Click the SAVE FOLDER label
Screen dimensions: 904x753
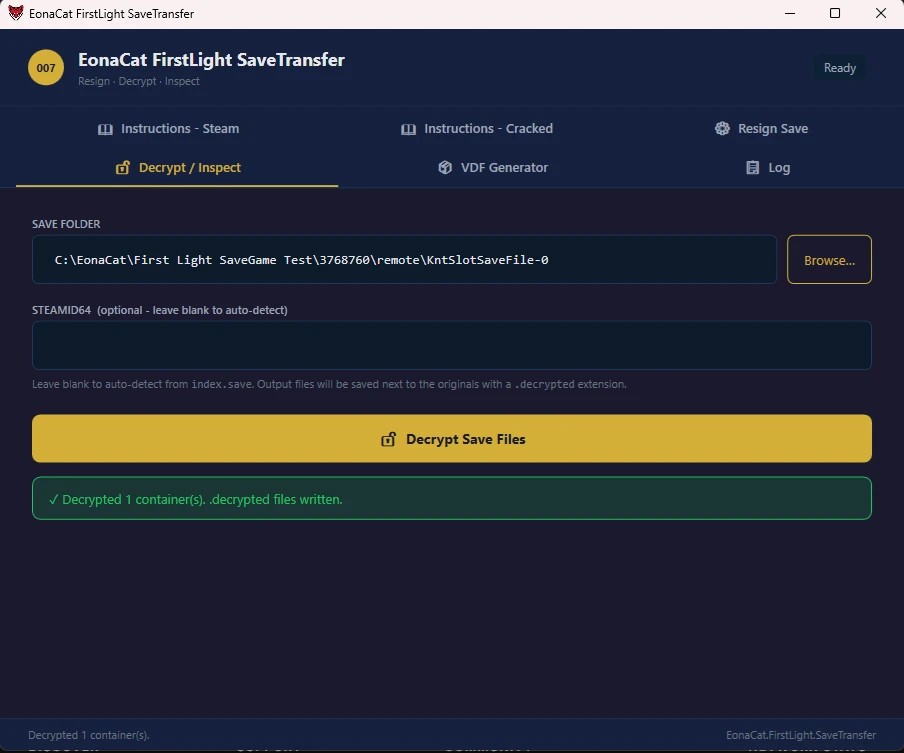[x=66, y=224]
